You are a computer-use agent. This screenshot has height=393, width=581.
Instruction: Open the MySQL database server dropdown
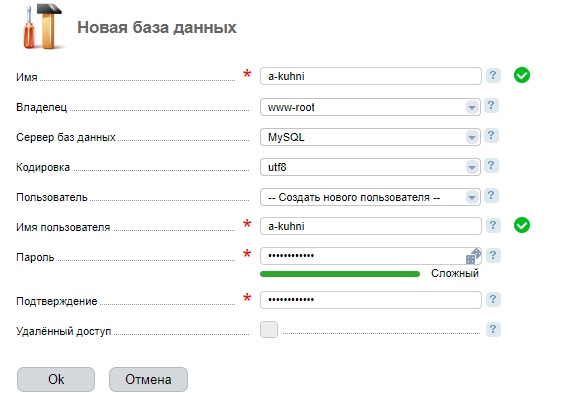point(371,137)
